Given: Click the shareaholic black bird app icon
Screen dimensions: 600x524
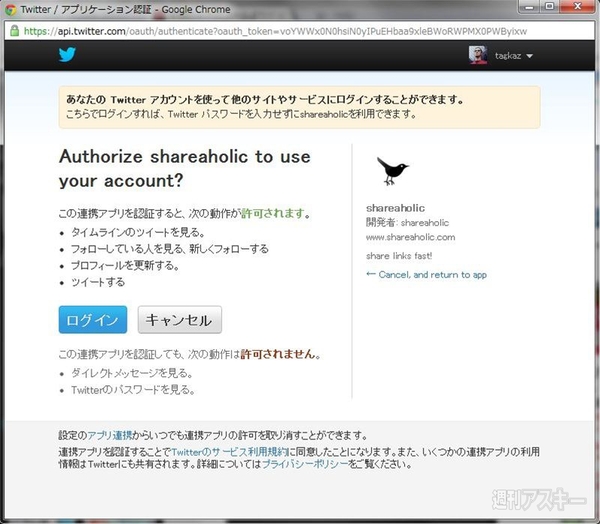Looking at the screenshot, I should point(392,170).
